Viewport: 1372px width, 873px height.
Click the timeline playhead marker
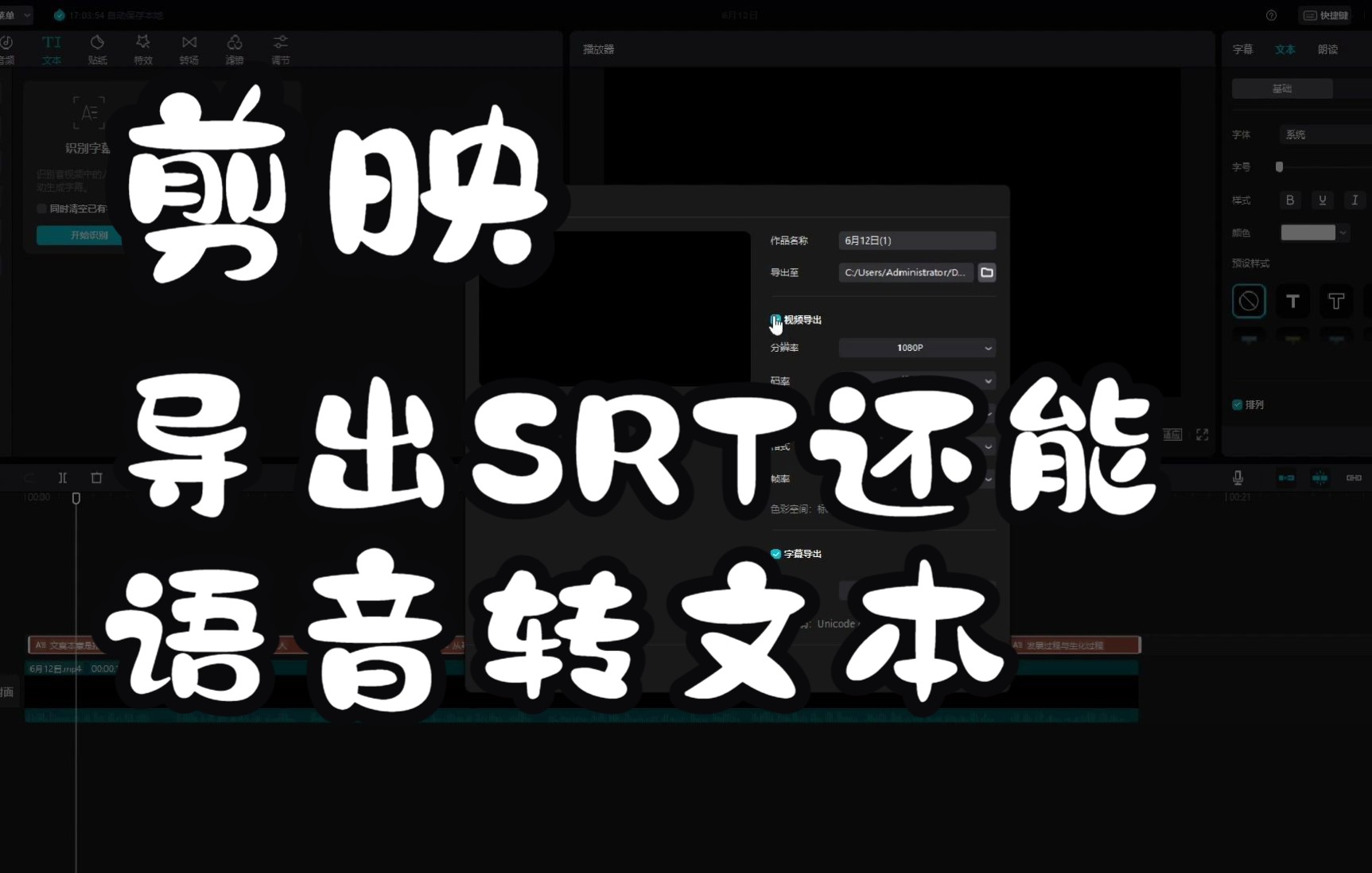[76, 498]
